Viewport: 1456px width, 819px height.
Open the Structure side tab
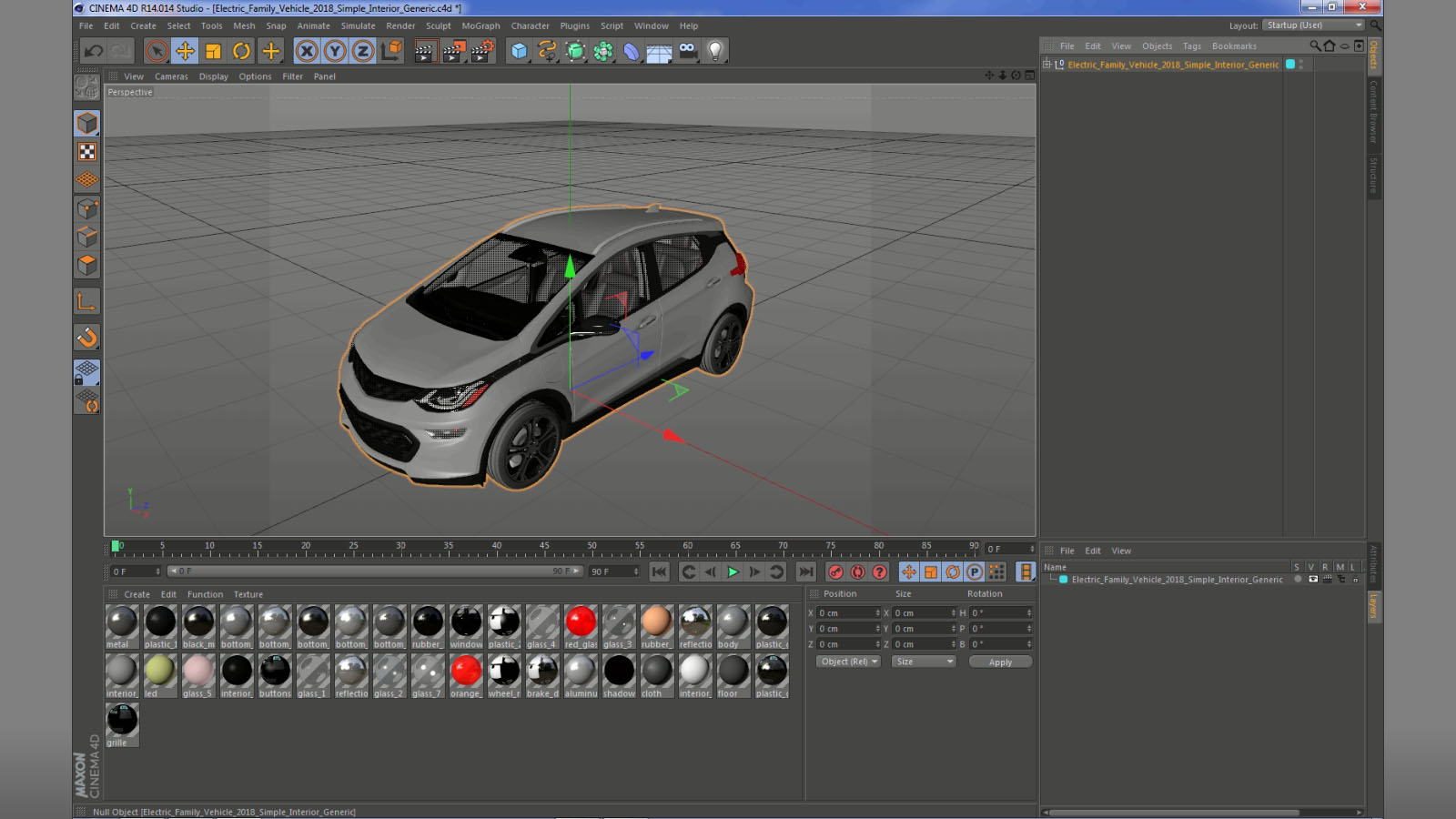(1374, 176)
